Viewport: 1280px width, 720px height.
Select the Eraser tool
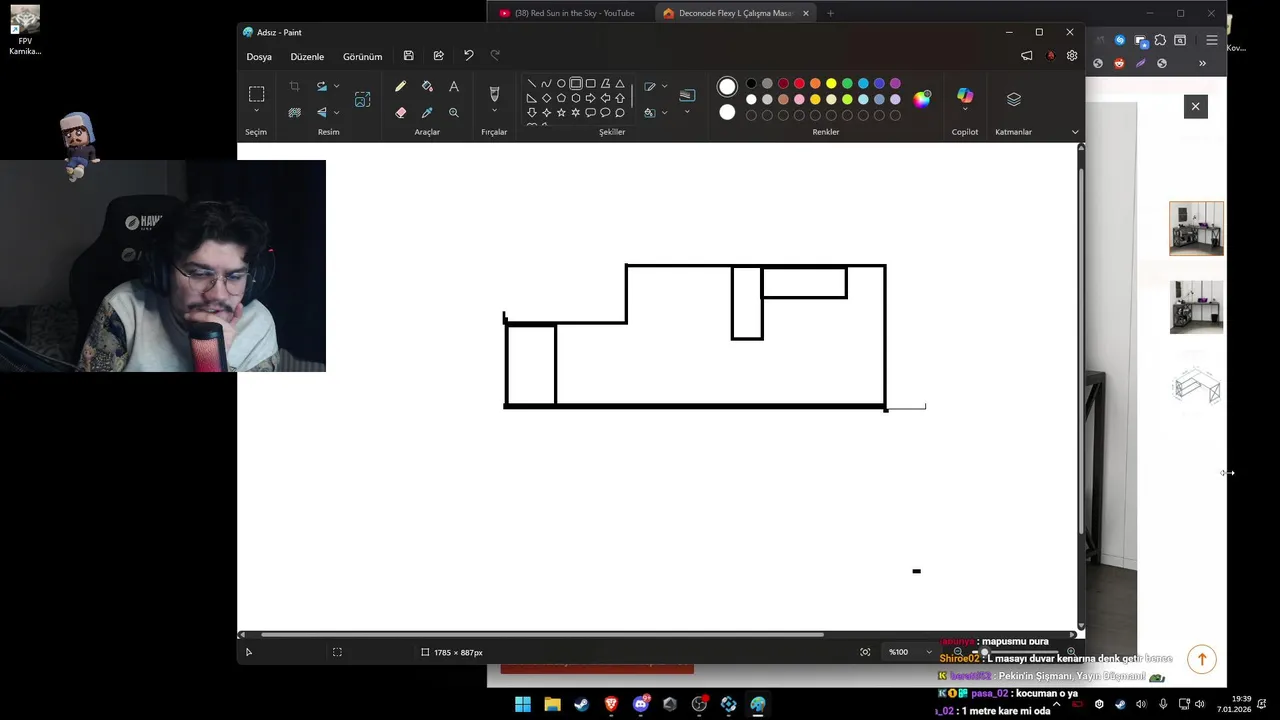[400, 113]
